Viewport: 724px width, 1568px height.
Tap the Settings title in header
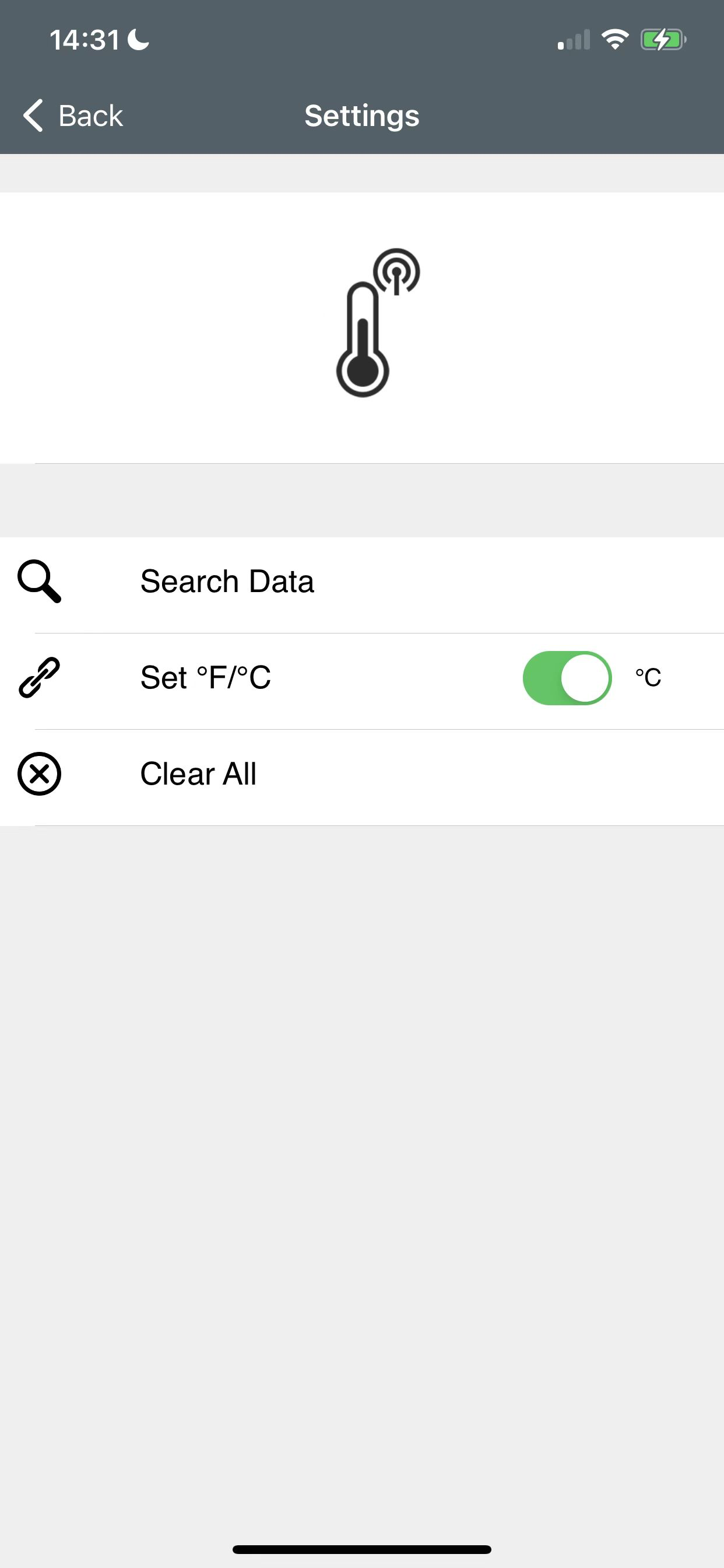tap(362, 116)
